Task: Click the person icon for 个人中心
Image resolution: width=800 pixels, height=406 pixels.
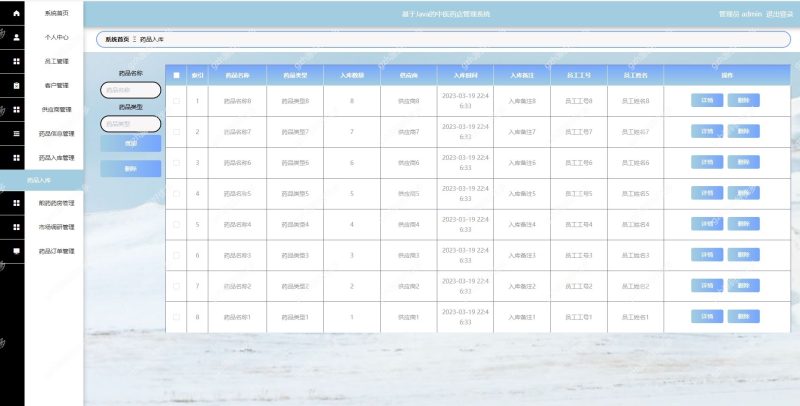Action: point(16,37)
